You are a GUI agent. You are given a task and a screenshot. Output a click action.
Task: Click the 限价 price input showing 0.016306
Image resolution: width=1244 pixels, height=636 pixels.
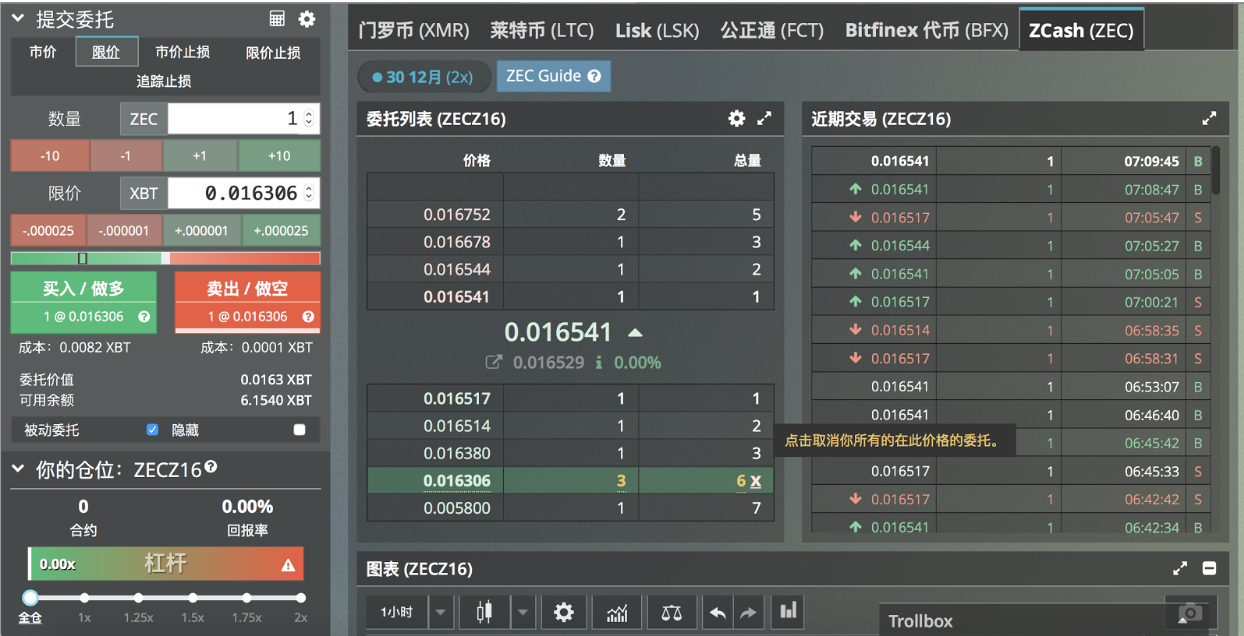243,193
